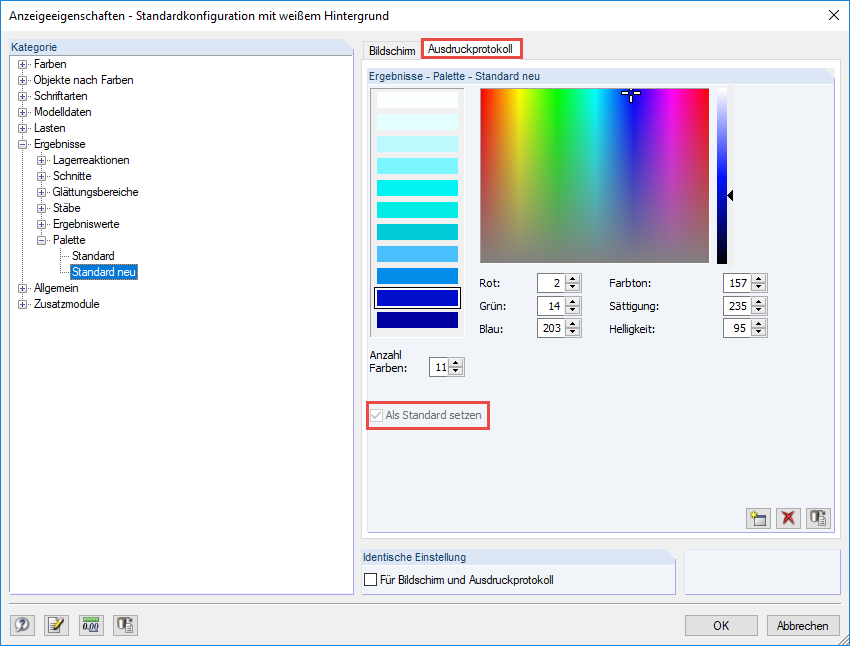Collapse the Ergebnisse node

point(22,144)
